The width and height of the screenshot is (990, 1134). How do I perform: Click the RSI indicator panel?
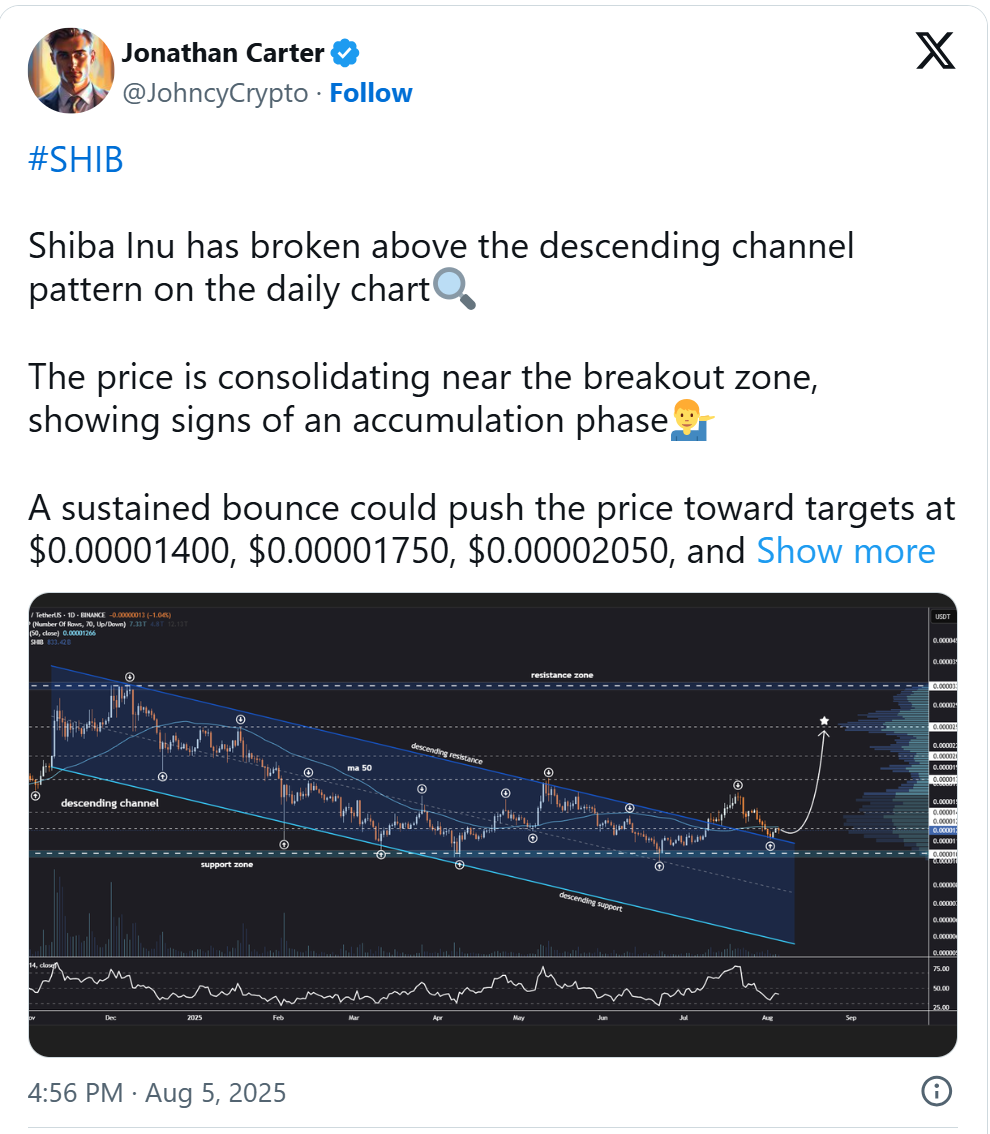click(x=400, y=986)
